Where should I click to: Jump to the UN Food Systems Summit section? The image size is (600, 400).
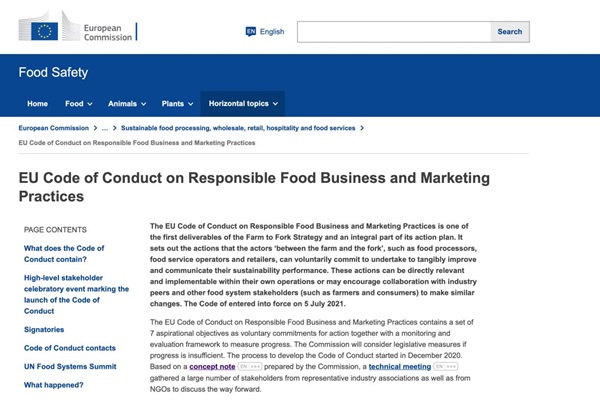pos(70,366)
